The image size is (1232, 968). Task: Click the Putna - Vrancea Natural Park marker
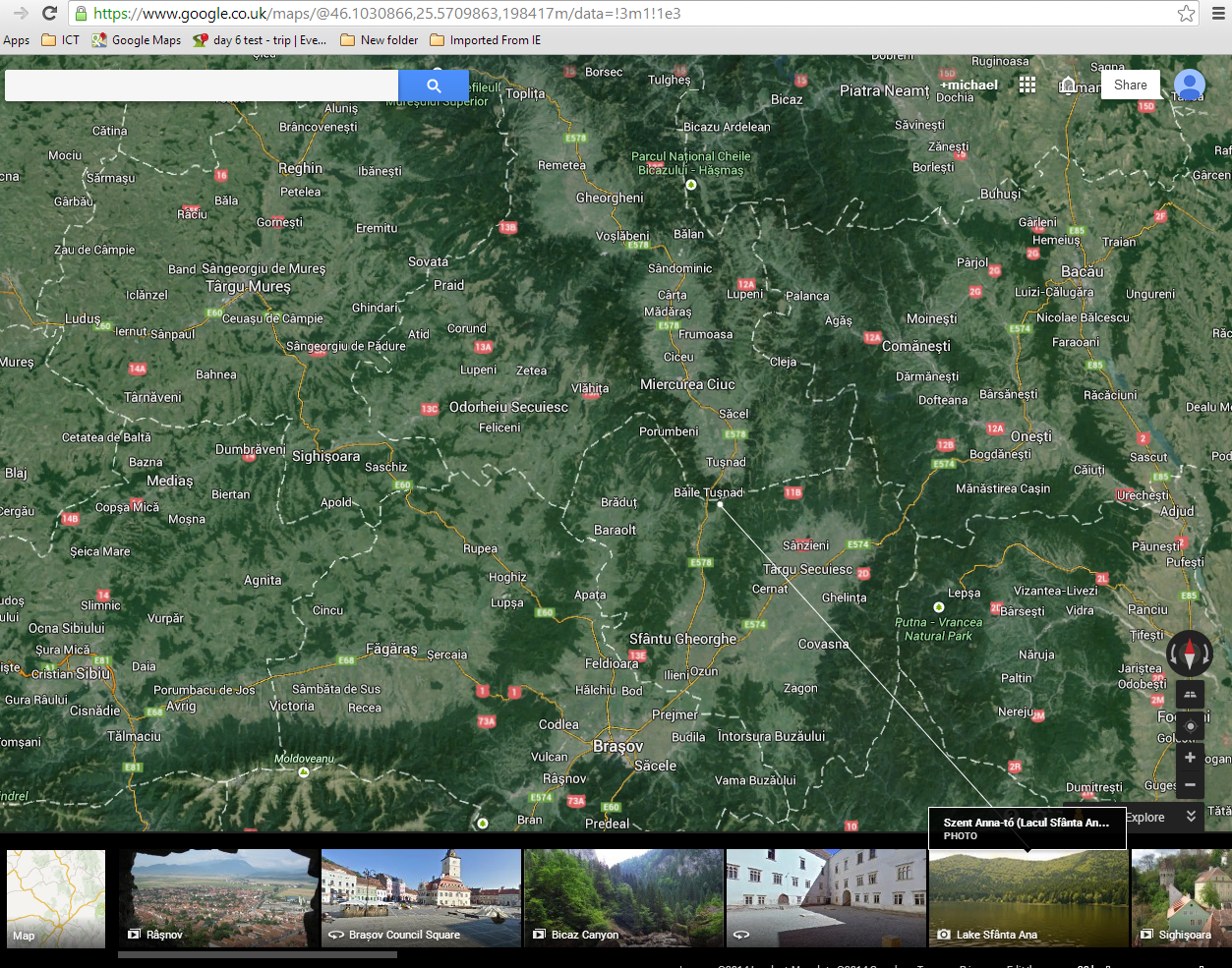(x=939, y=607)
